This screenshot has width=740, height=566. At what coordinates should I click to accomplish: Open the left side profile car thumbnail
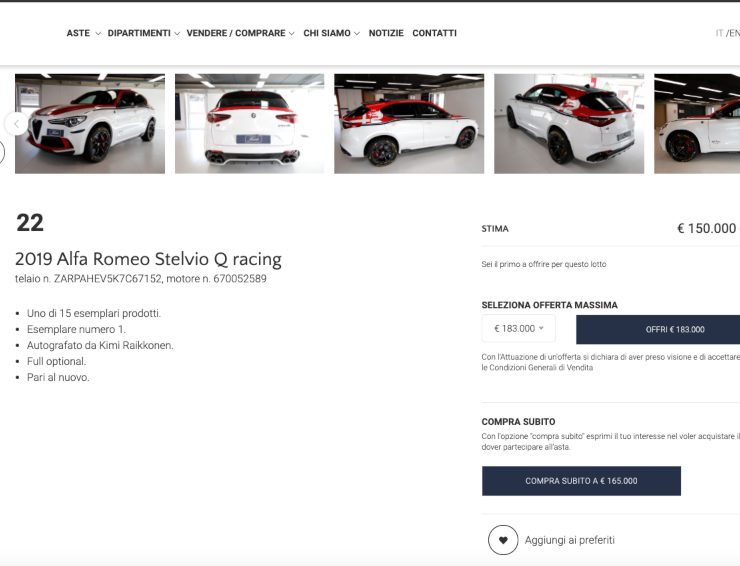(x=409, y=124)
